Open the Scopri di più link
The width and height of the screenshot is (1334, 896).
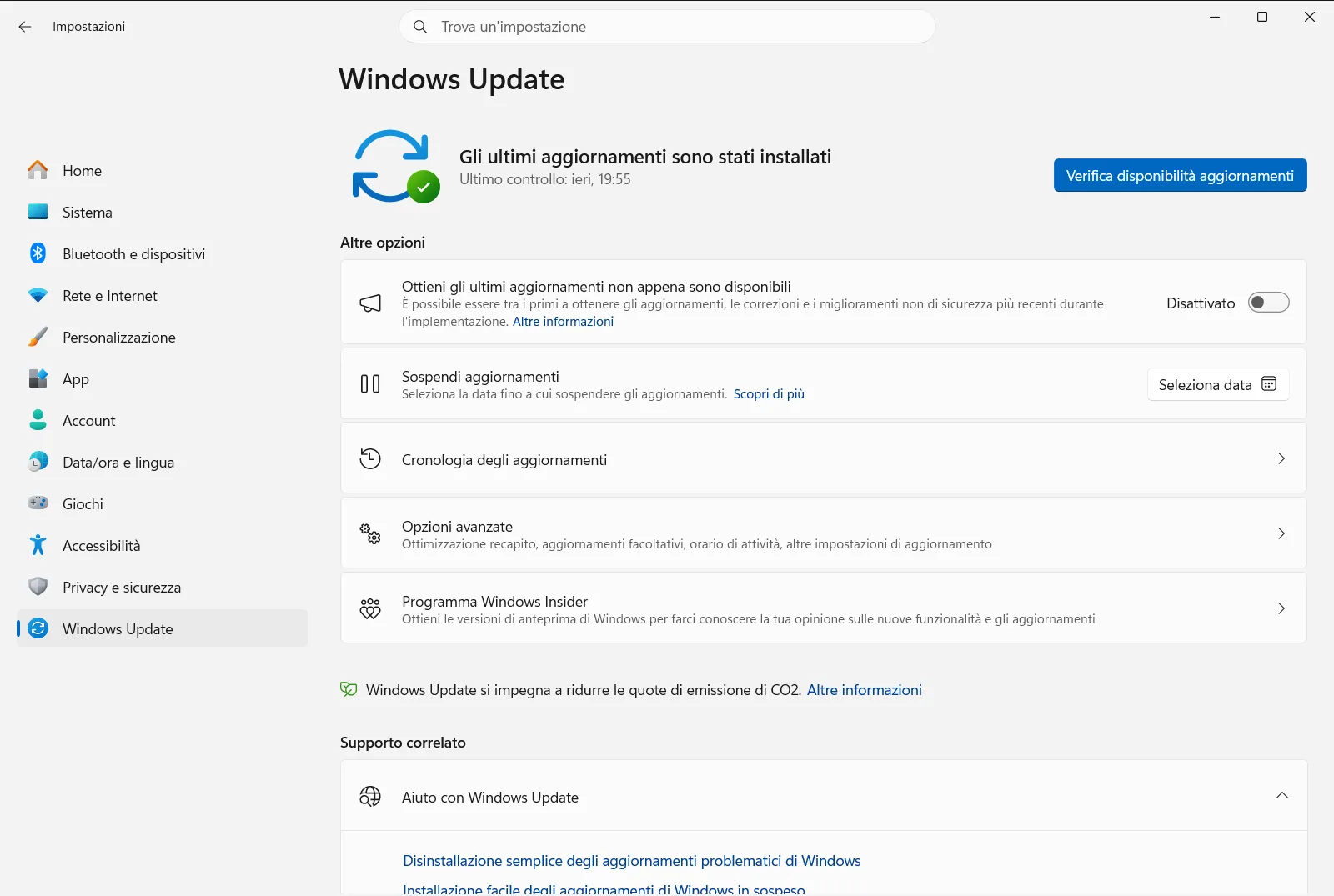(769, 394)
